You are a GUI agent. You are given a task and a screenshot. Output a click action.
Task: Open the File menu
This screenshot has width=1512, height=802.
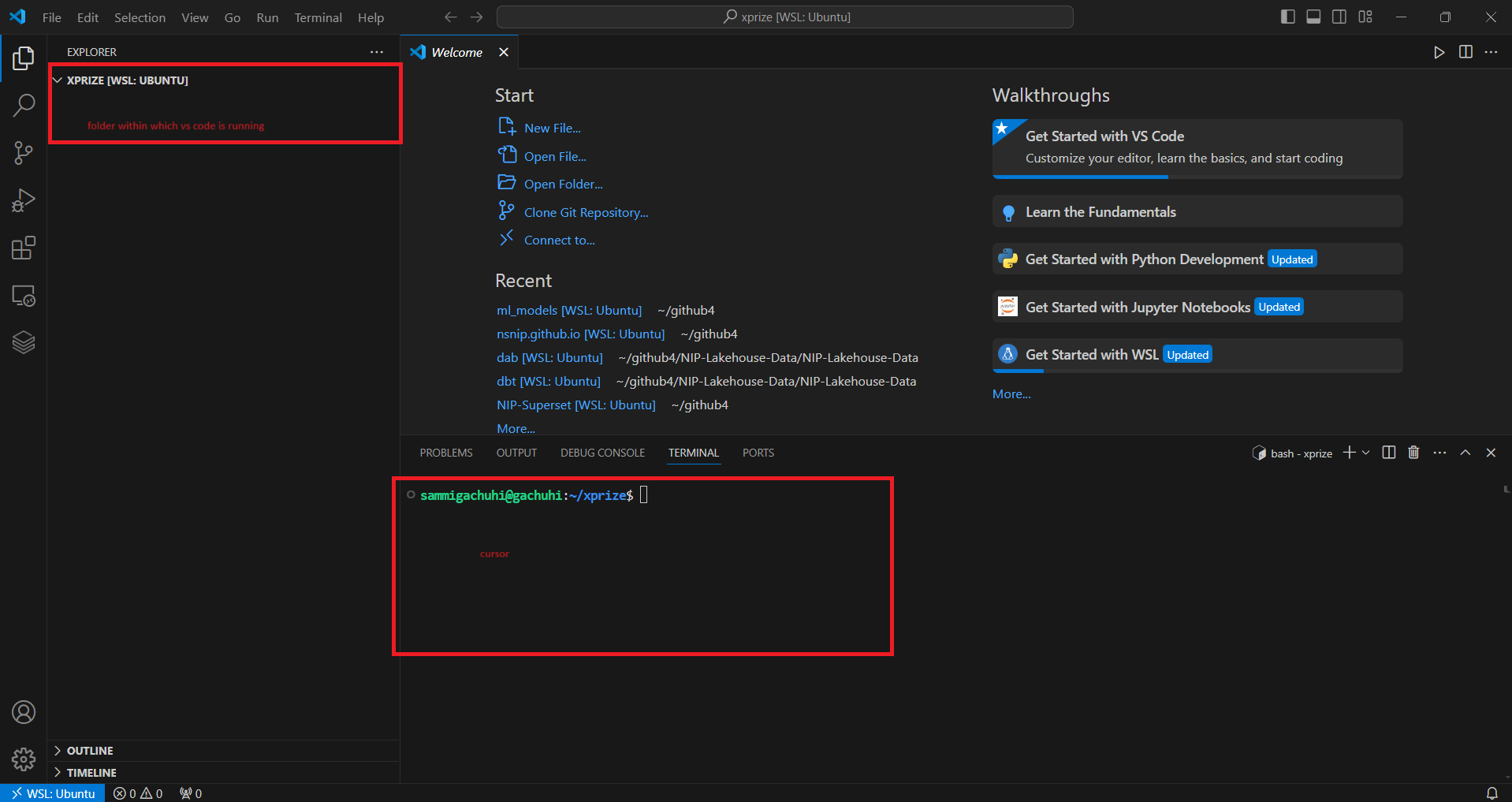click(x=52, y=17)
